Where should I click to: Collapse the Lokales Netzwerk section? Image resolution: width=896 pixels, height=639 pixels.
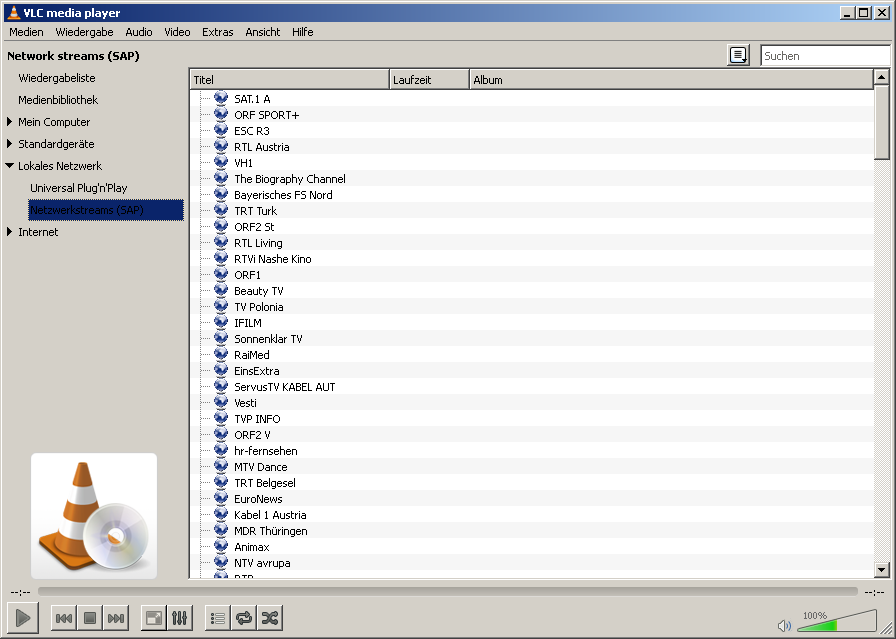(10, 166)
